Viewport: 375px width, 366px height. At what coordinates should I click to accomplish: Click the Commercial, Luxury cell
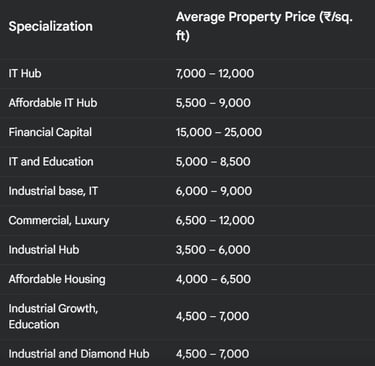pos(59,220)
